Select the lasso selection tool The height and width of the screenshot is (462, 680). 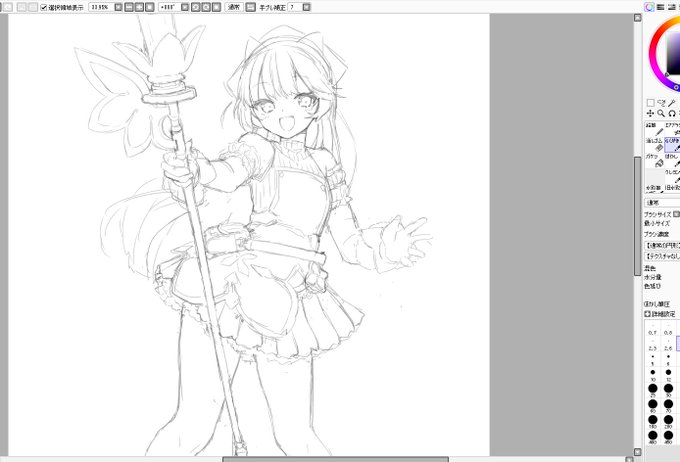pyautogui.click(x=661, y=103)
